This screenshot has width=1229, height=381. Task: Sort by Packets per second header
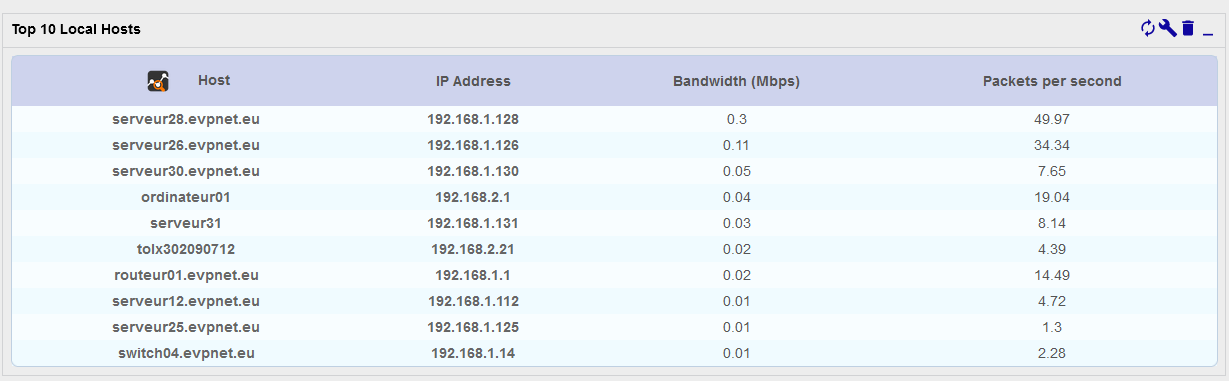point(1052,81)
